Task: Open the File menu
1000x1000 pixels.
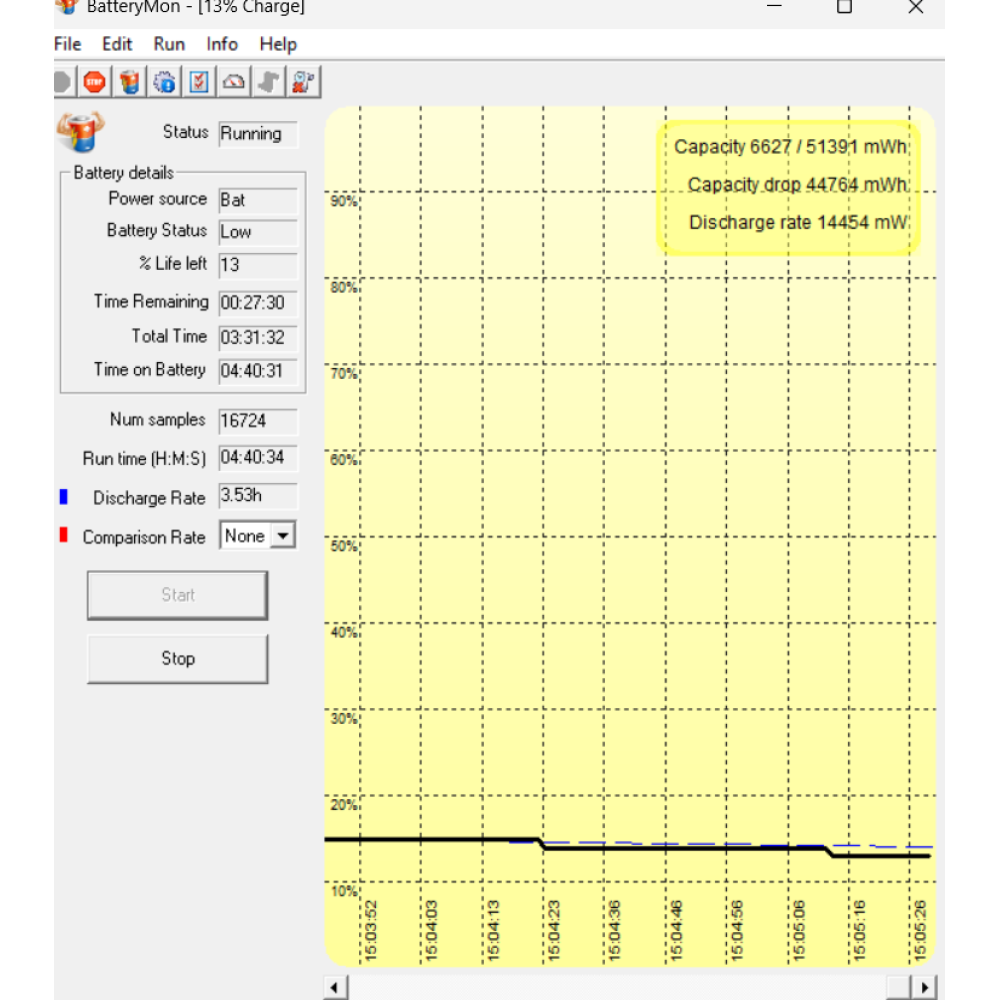Action: point(68,44)
